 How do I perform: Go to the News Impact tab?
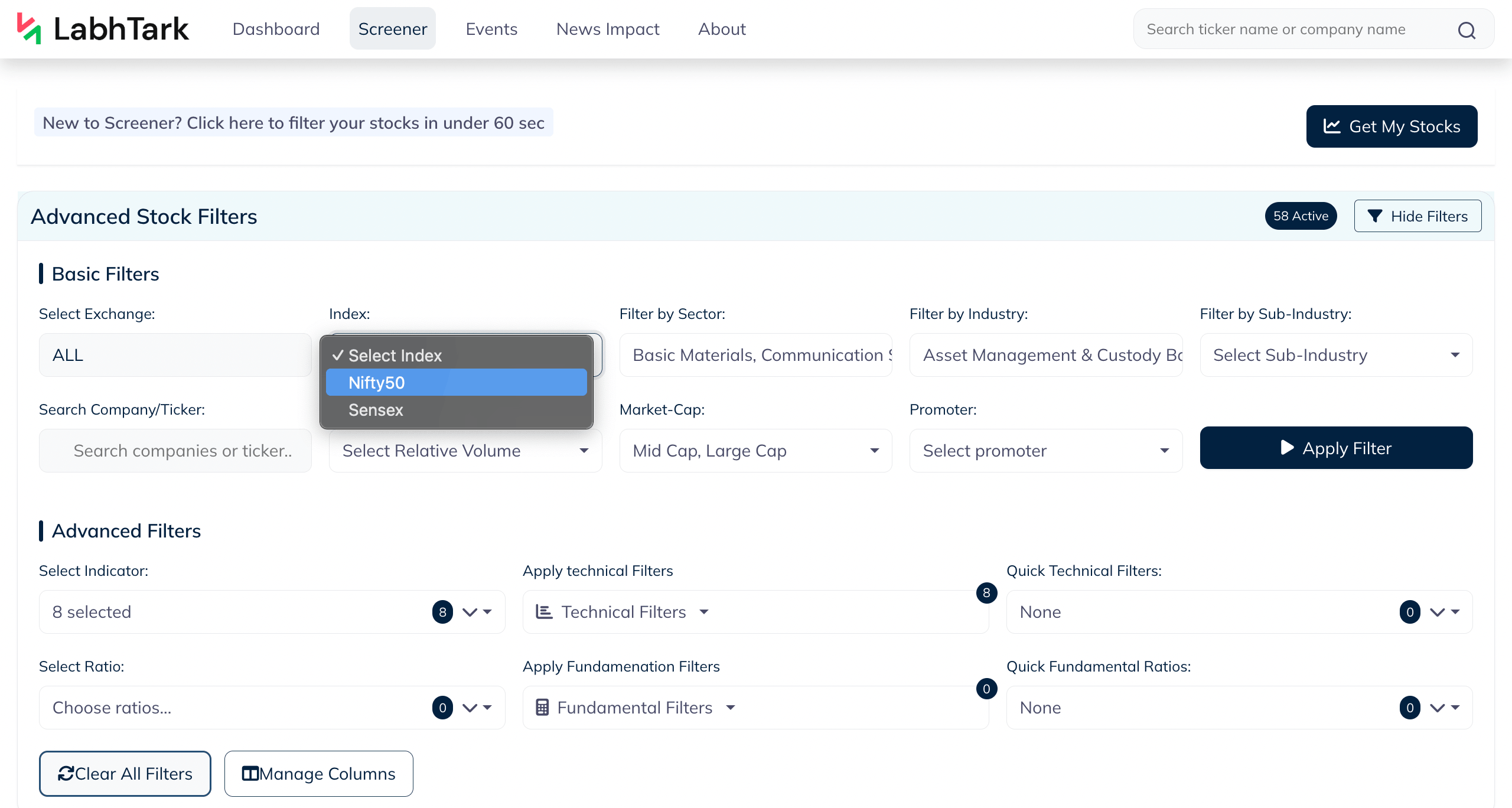(608, 29)
